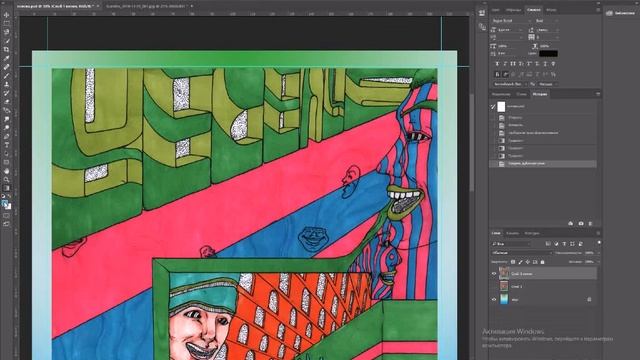This screenshot has height=360, width=640.
Task: Hide the Фон background layer
Action: [x=494, y=300]
